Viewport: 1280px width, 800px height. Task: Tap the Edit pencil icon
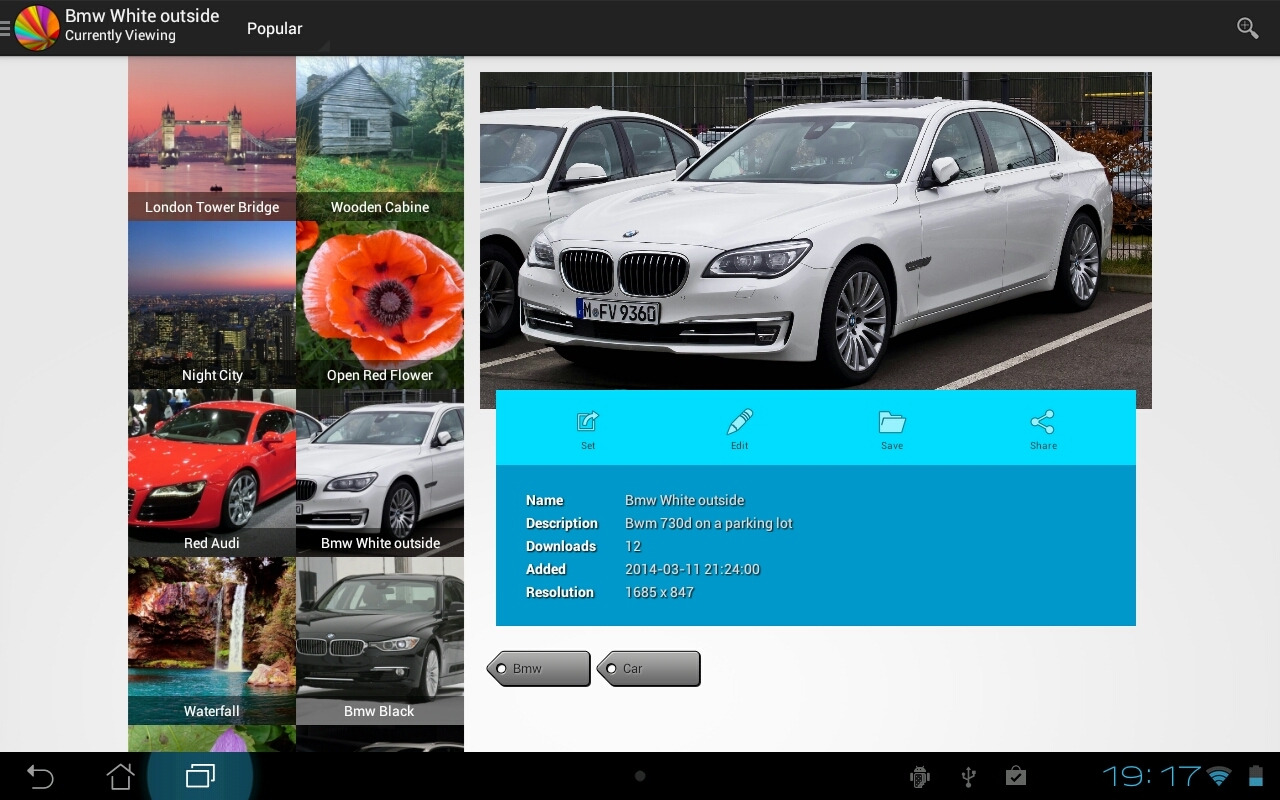(x=739, y=429)
